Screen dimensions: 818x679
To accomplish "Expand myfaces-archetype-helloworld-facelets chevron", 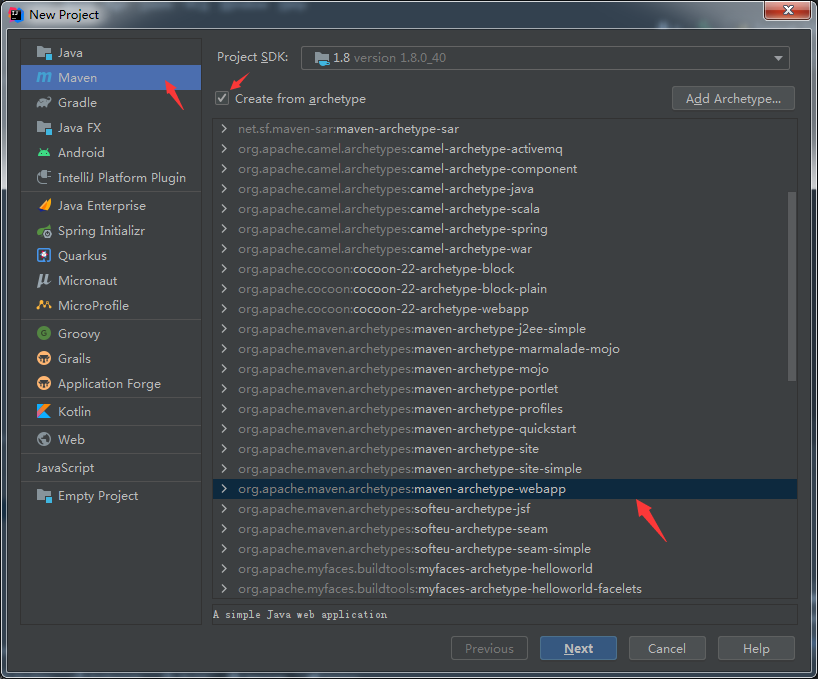I will pyautogui.click(x=224, y=589).
